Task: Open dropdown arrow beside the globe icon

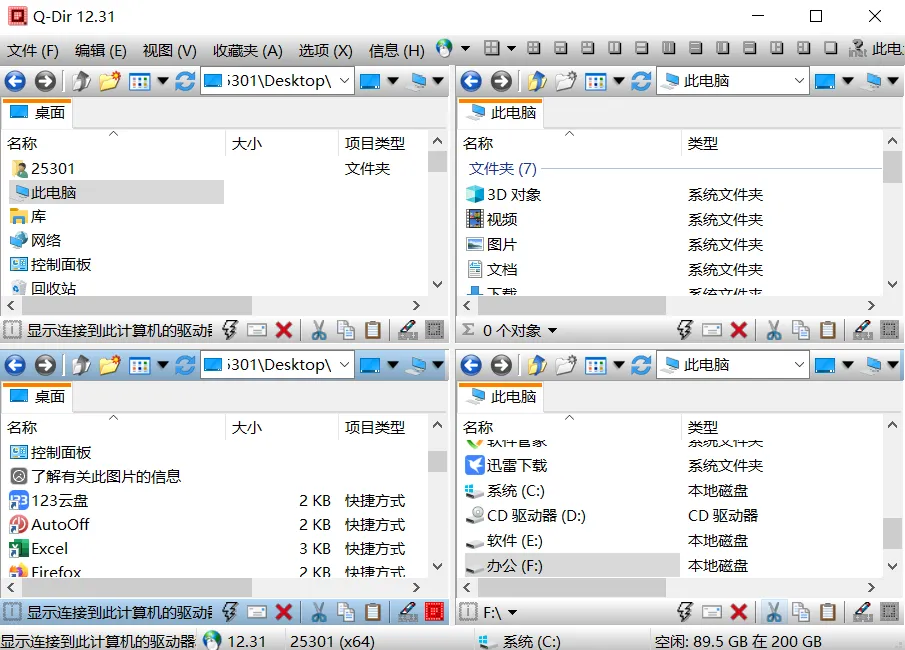Action: [x=465, y=48]
